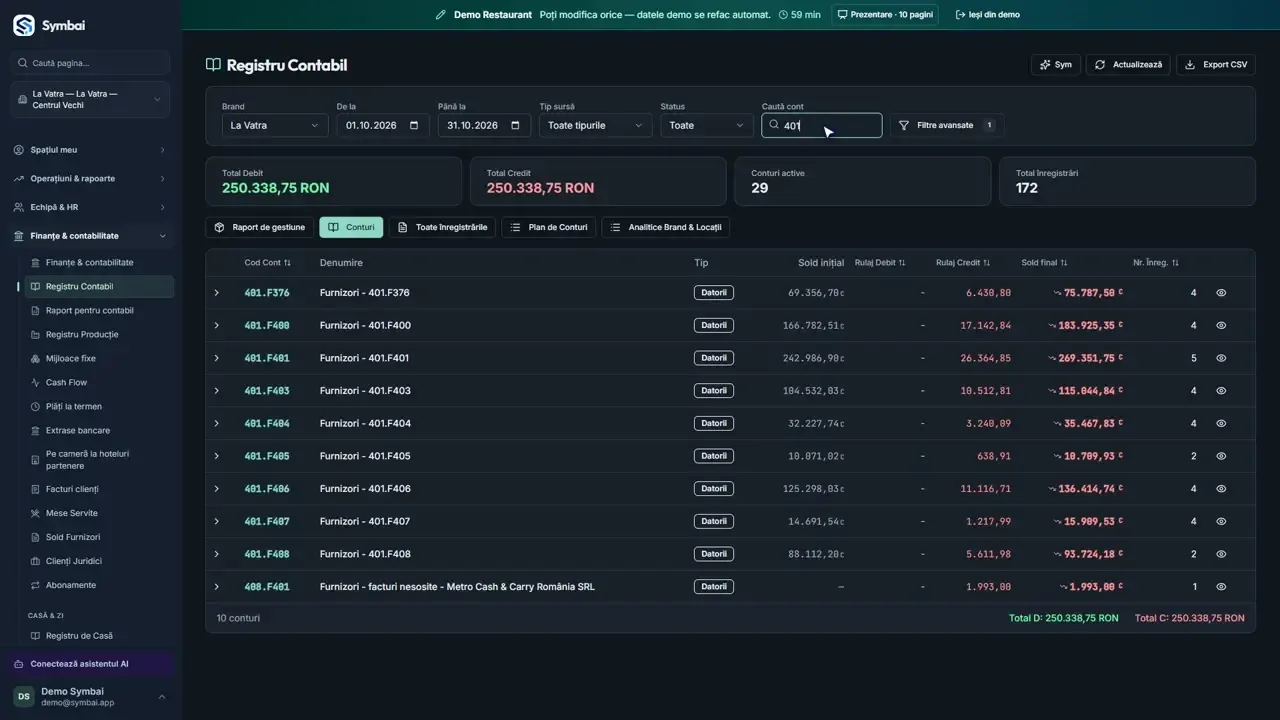The width and height of the screenshot is (1280, 720).
Task: View details of account 401.F405
Action: 1221,456
